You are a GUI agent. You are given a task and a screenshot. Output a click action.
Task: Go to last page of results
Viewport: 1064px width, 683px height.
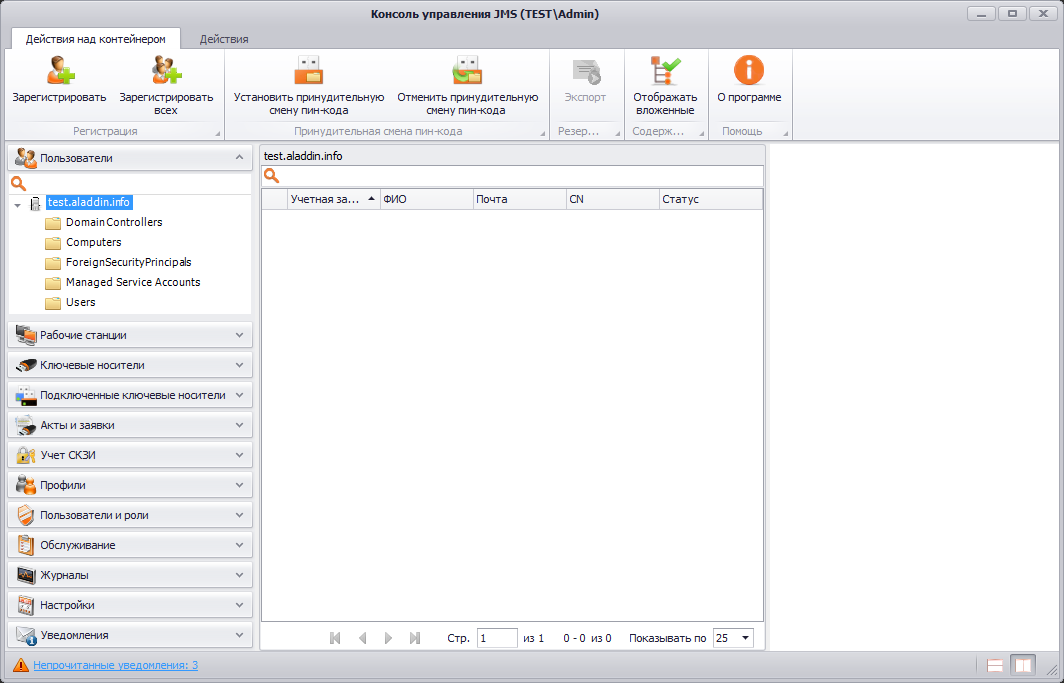pos(415,638)
